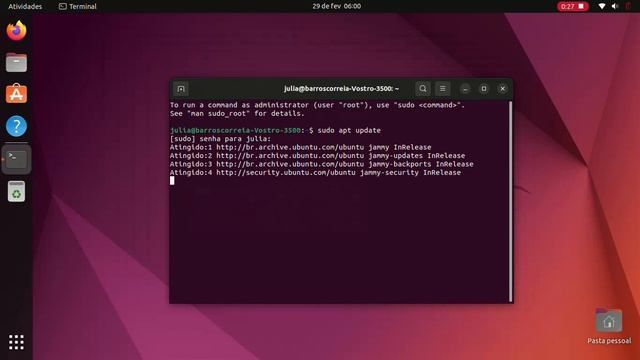This screenshot has width=640, height=360.
Task: Select the Terminal icon in dock
Action: [x=16, y=159]
